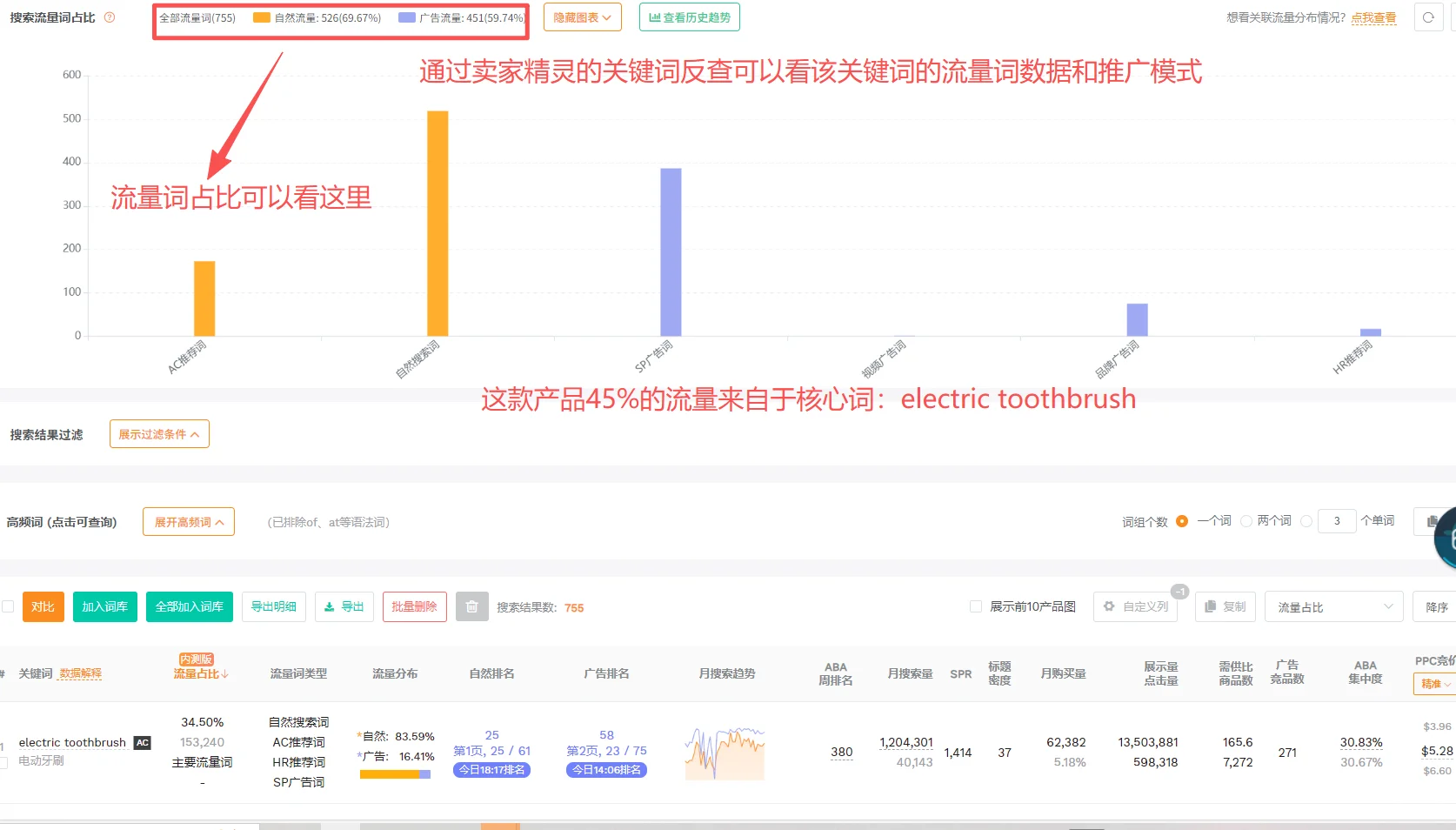Click the 查看历史趋势 button

coord(689,17)
